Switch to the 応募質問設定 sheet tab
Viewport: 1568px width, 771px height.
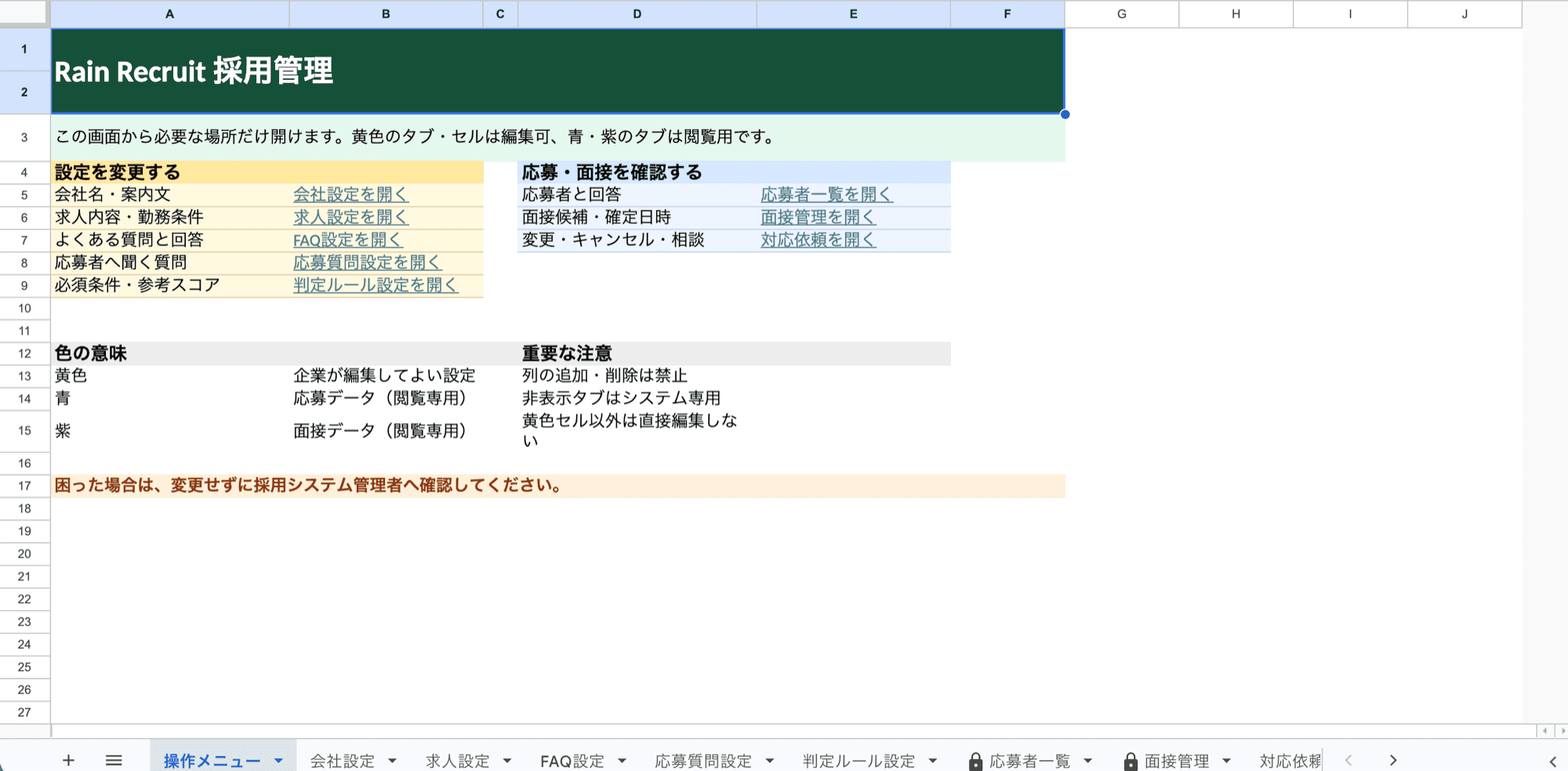pyautogui.click(x=703, y=761)
